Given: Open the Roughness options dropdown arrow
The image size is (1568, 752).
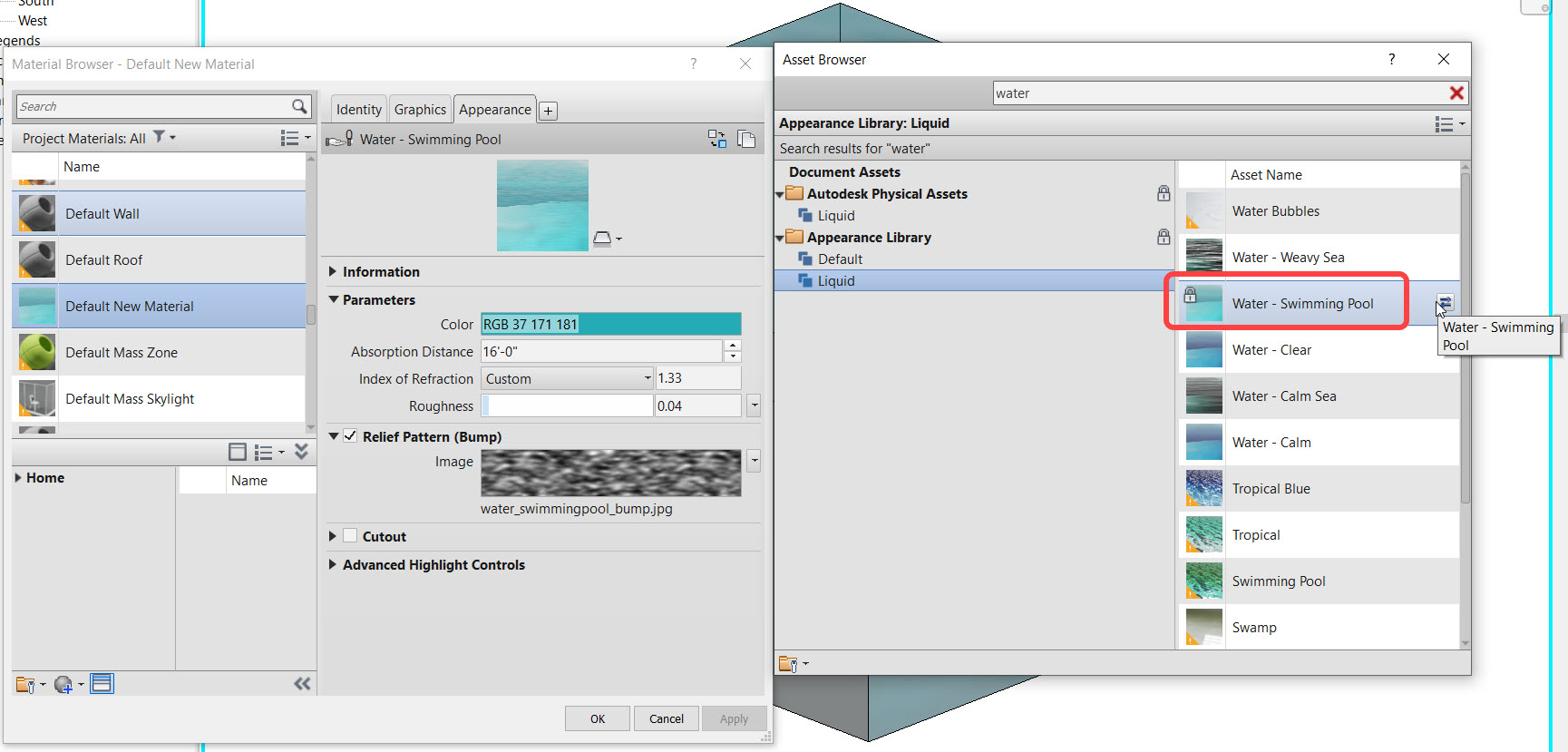Looking at the screenshot, I should pos(754,405).
